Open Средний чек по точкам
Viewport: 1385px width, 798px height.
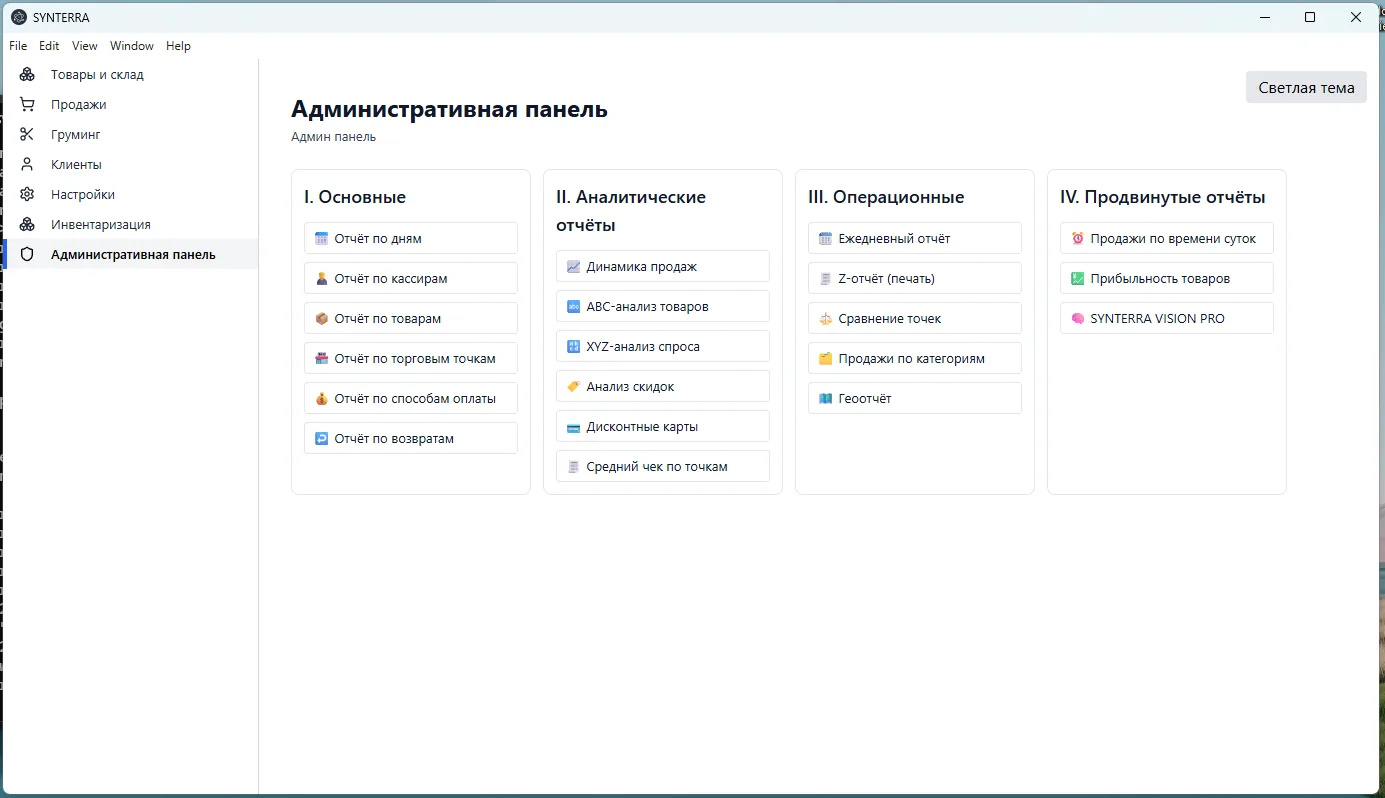[x=663, y=466]
